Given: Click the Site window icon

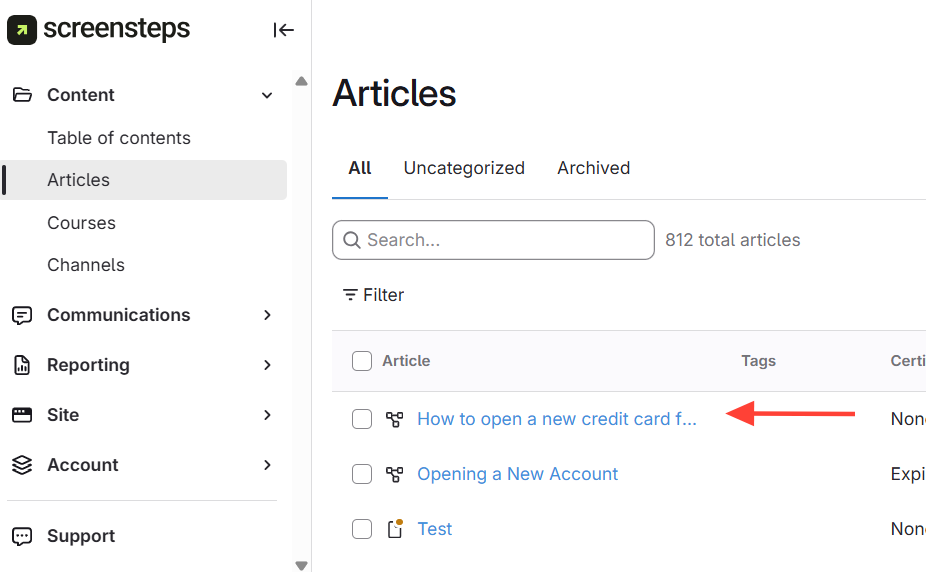Looking at the screenshot, I should tap(22, 415).
